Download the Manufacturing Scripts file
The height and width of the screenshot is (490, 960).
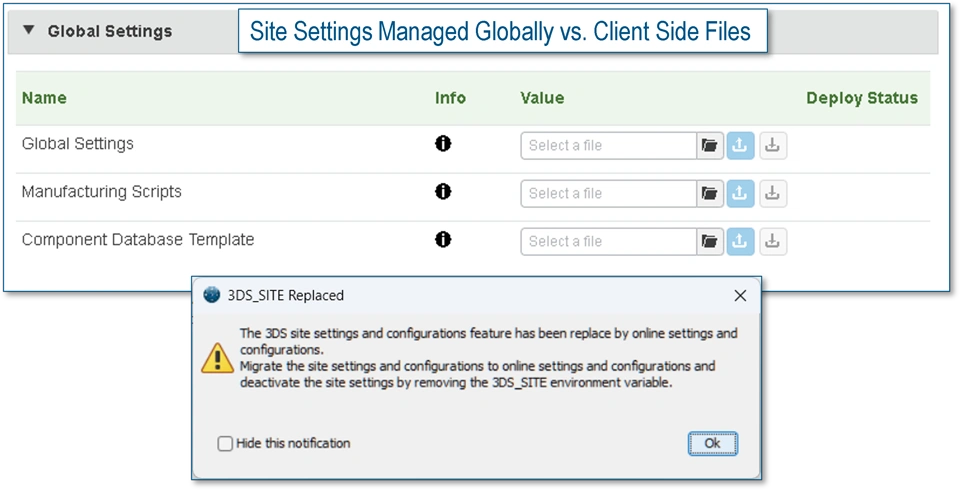click(x=772, y=193)
